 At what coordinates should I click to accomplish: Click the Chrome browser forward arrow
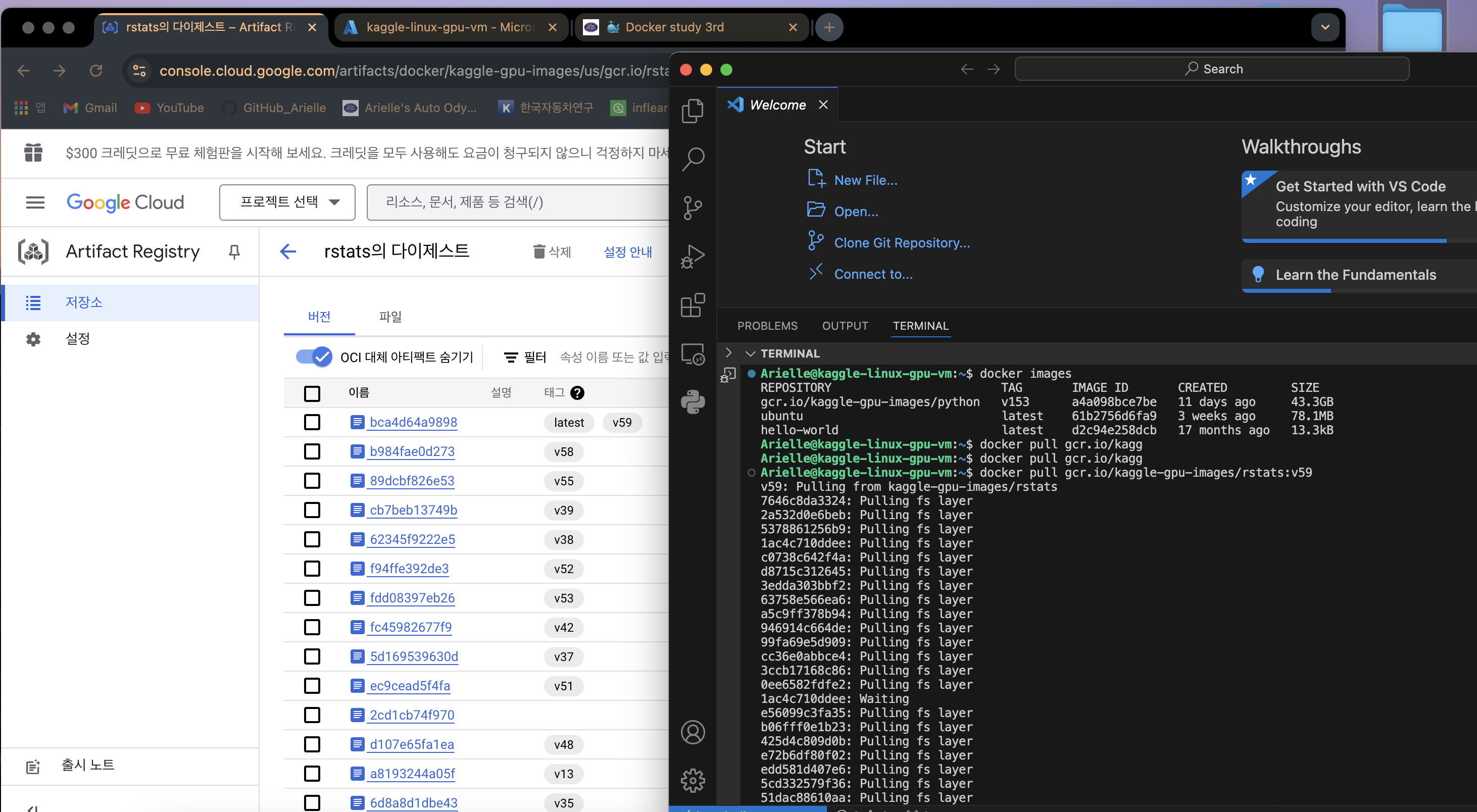tap(59, 71)
